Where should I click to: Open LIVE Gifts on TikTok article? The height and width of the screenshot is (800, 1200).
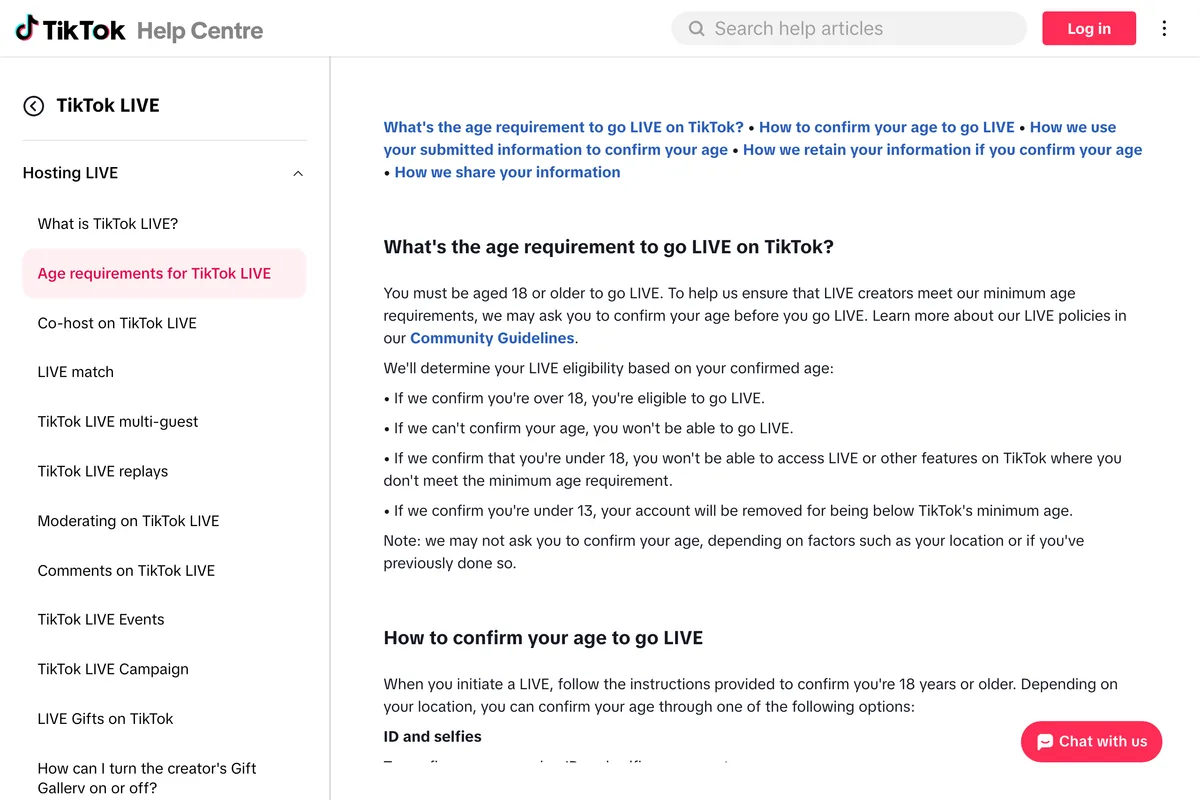(x=105, y=719)
